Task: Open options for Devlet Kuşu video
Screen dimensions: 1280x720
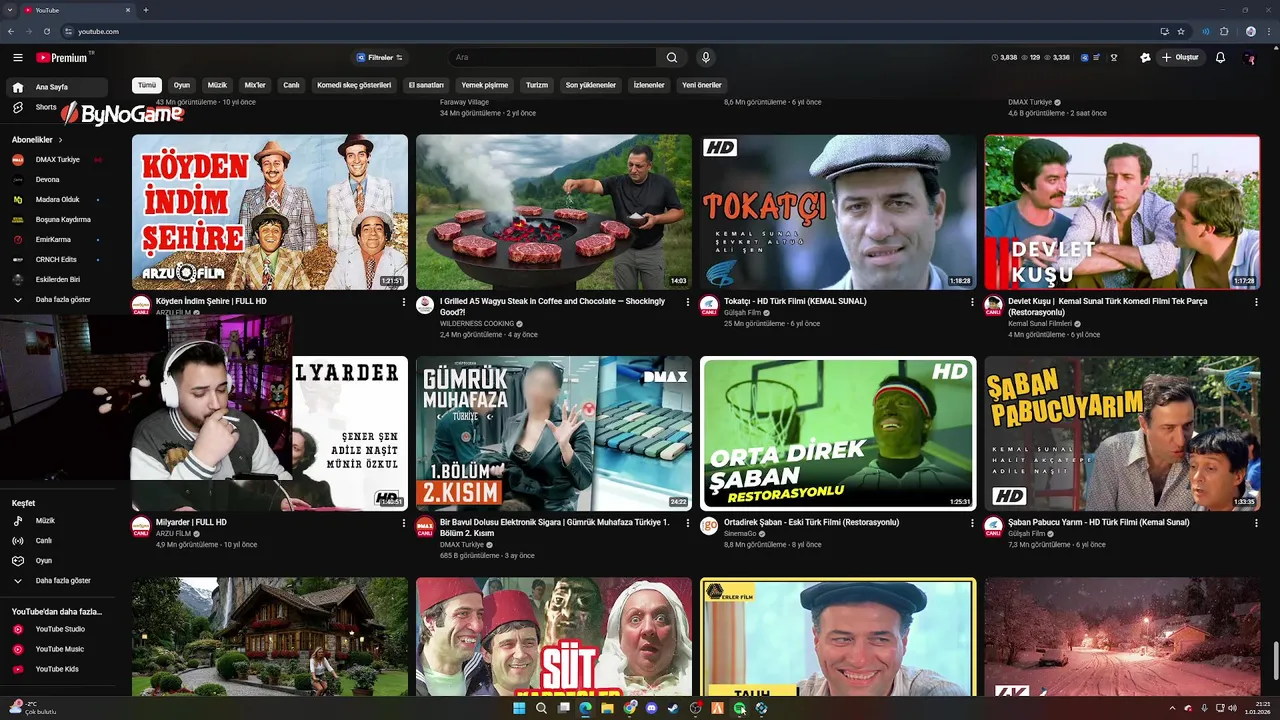Action: pos(1256,302)
